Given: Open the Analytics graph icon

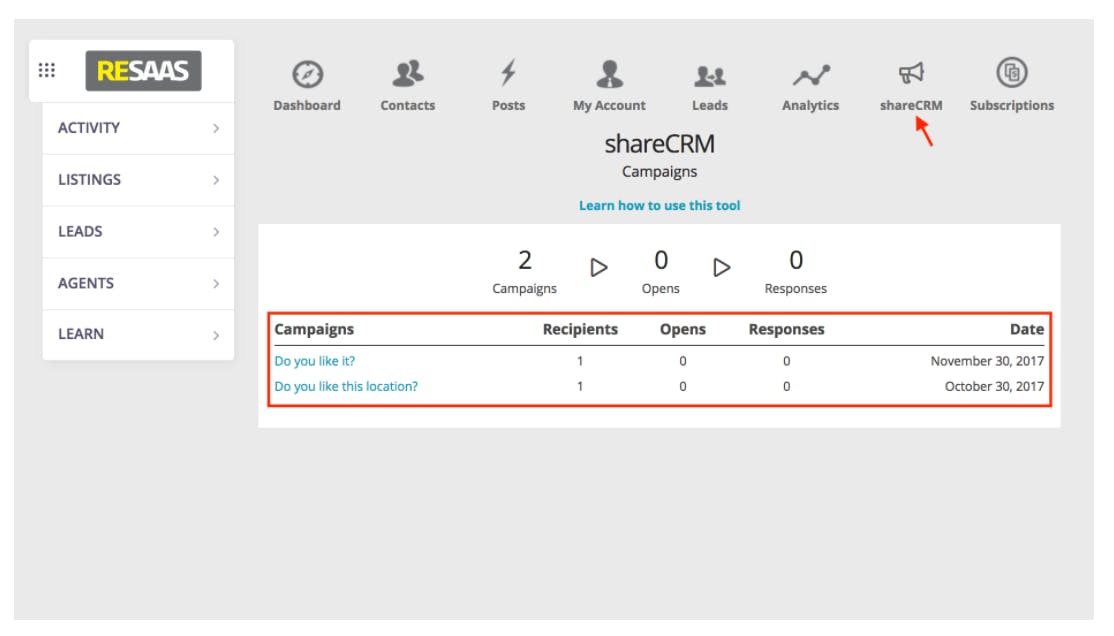Looking at the screenshot, I should click(x=811, y=75).
